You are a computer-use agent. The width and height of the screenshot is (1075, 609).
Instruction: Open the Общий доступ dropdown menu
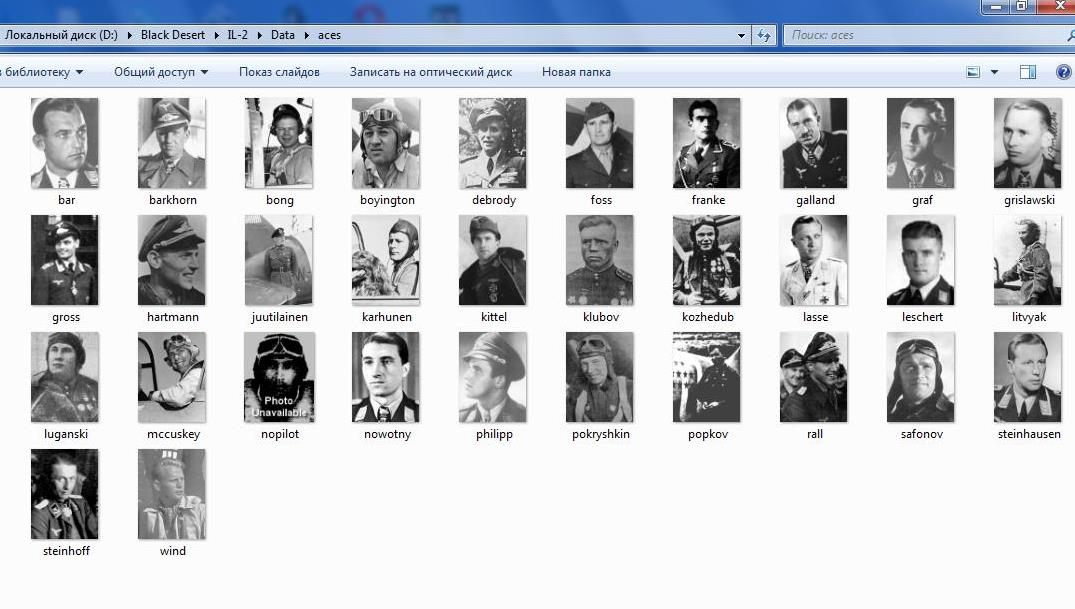pos(161,72)
